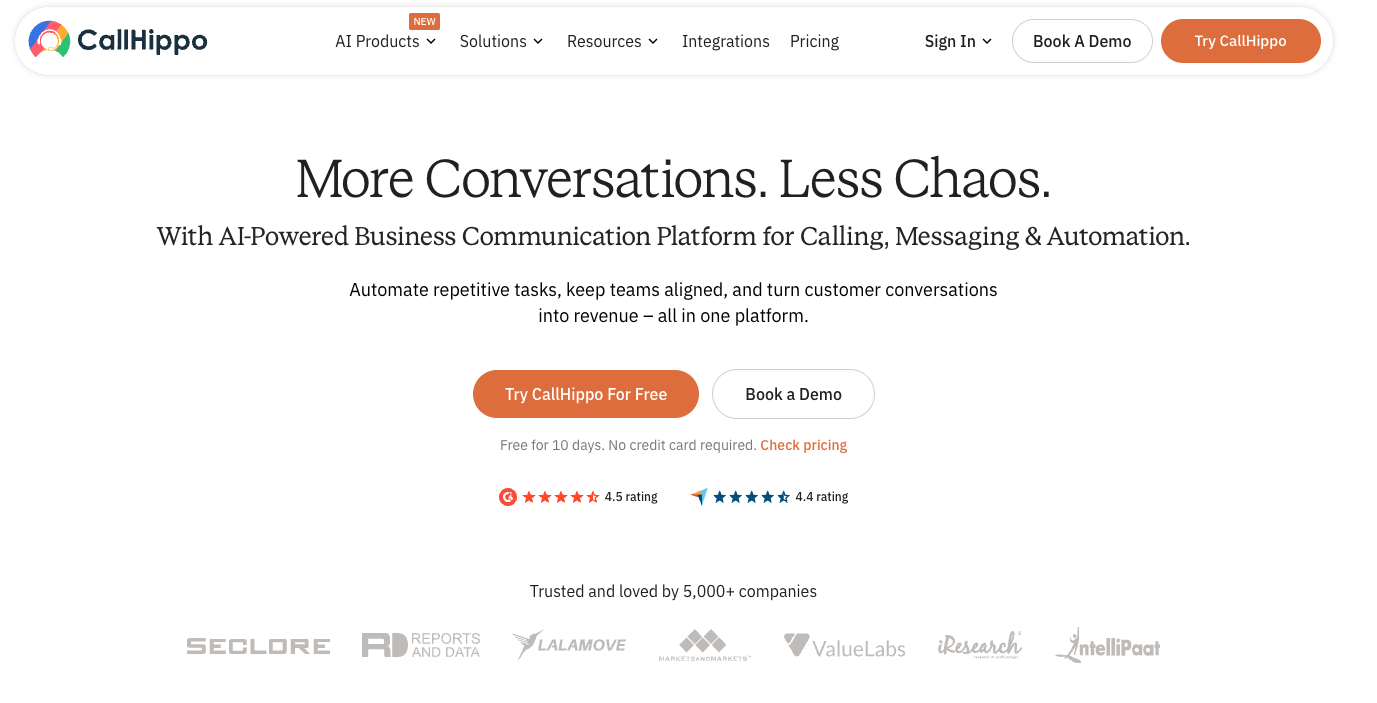Click the Reports and Data logo
Viewport: 1377px width, 703px height.
(x=421, y=645)
